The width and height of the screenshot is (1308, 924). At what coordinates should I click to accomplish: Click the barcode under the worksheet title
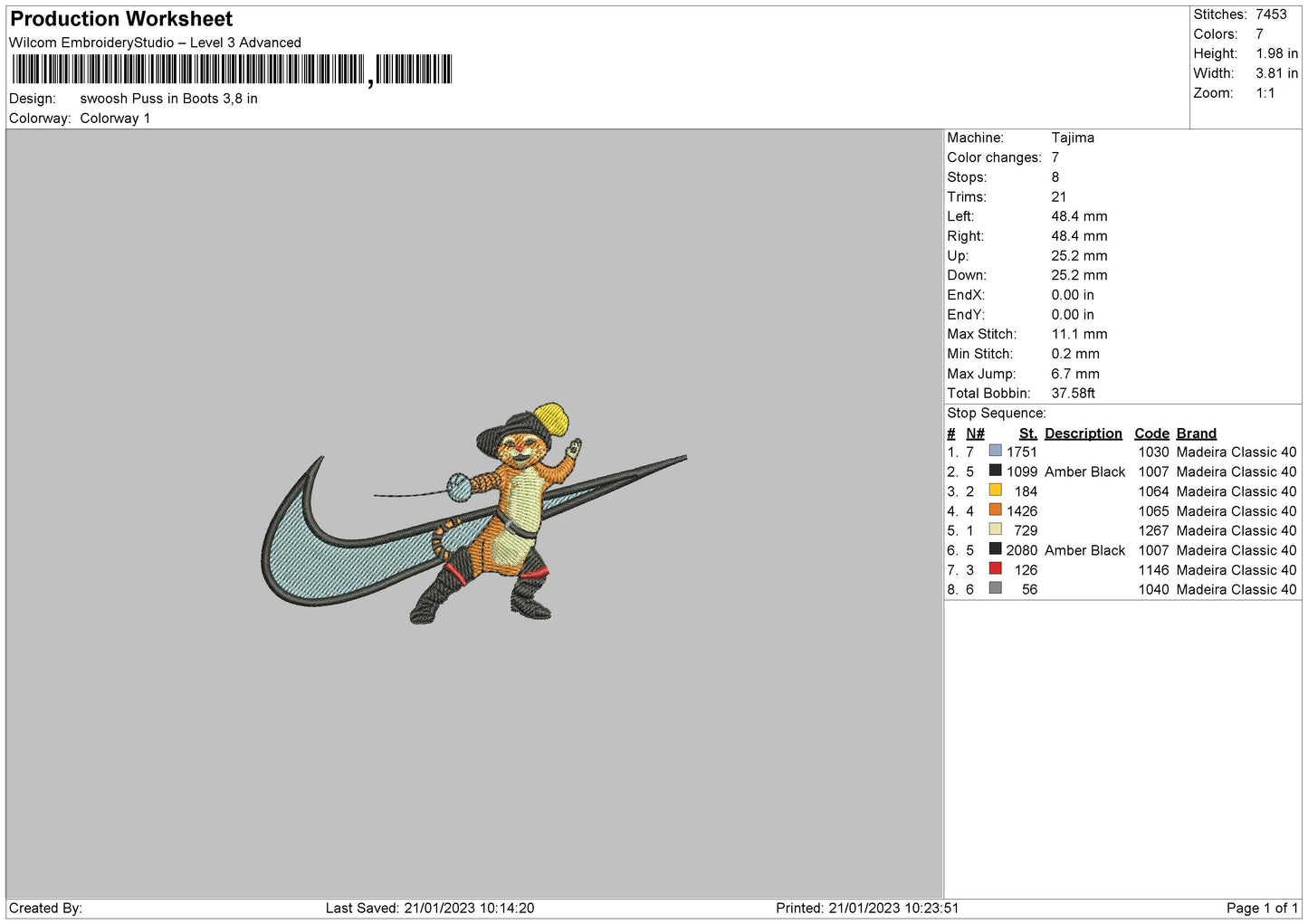(x=232, y=70)
